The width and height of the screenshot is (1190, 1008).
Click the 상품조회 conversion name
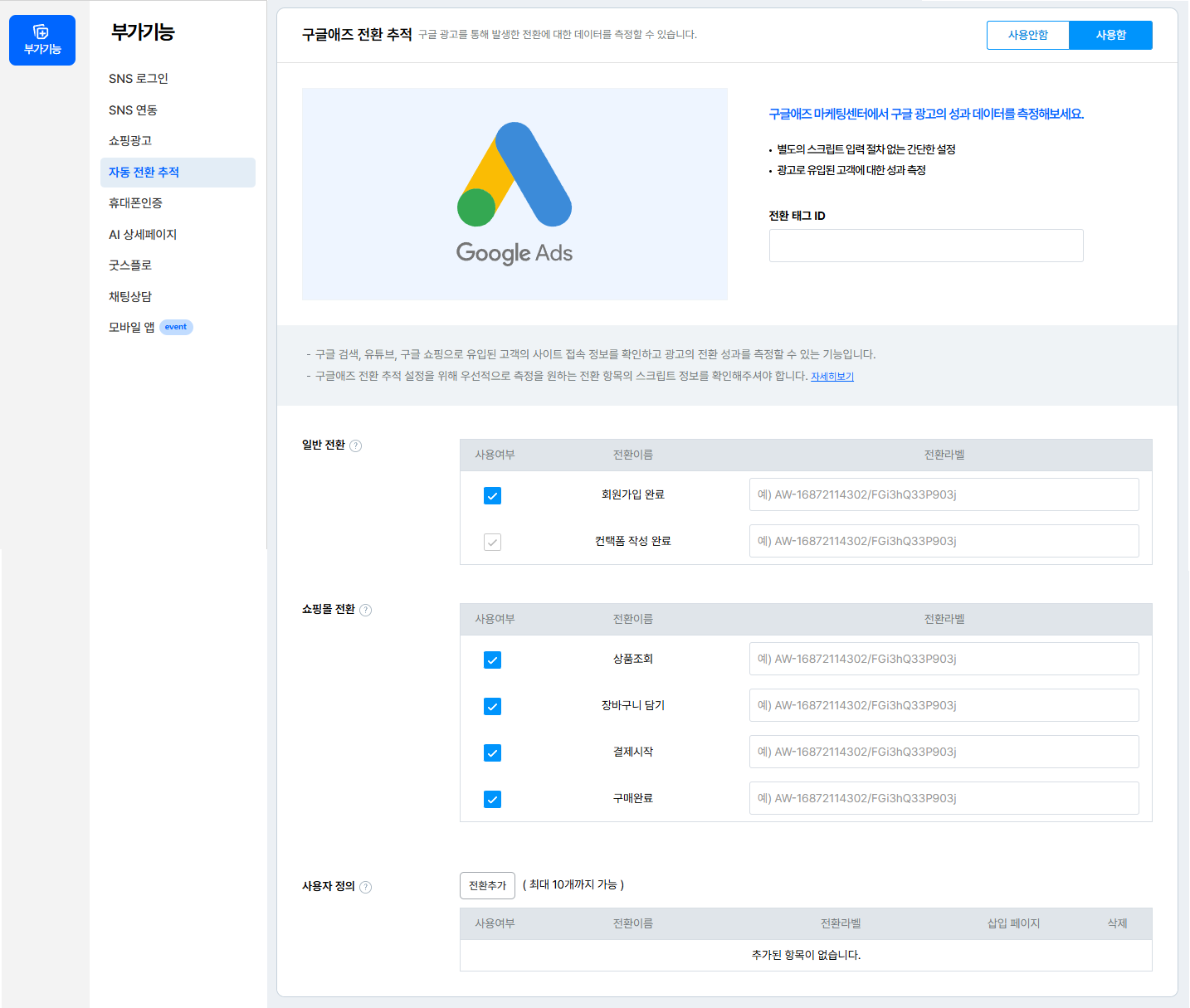point(633,659)
